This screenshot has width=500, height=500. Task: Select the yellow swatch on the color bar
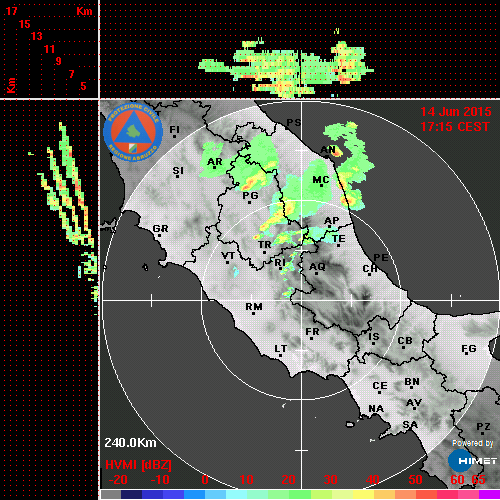click(x=363, y=494)
